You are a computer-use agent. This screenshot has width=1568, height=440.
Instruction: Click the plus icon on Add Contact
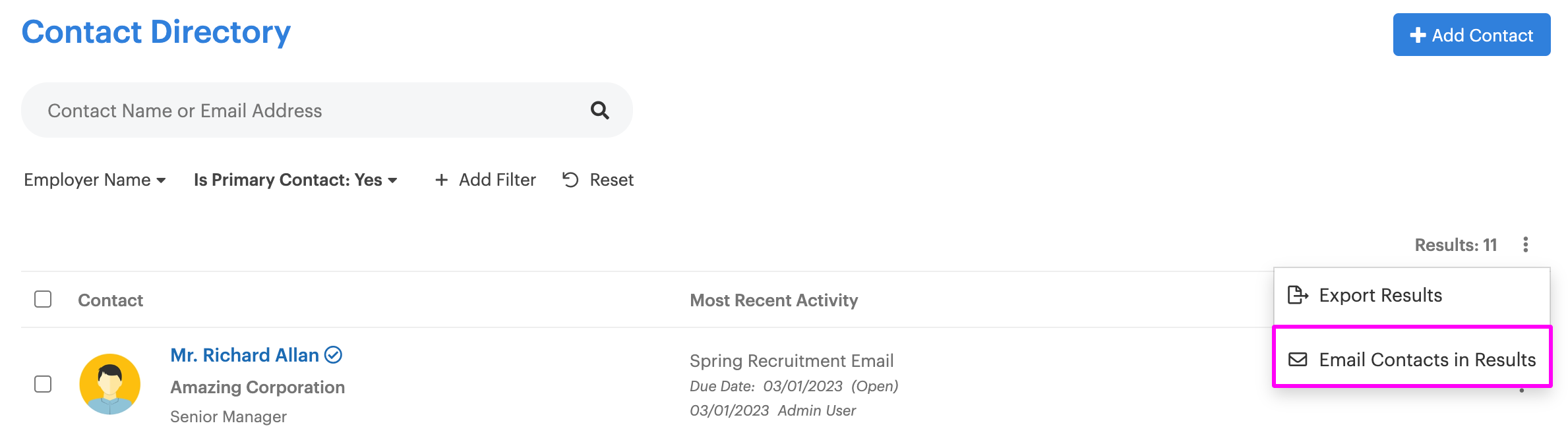[1418, 36]
